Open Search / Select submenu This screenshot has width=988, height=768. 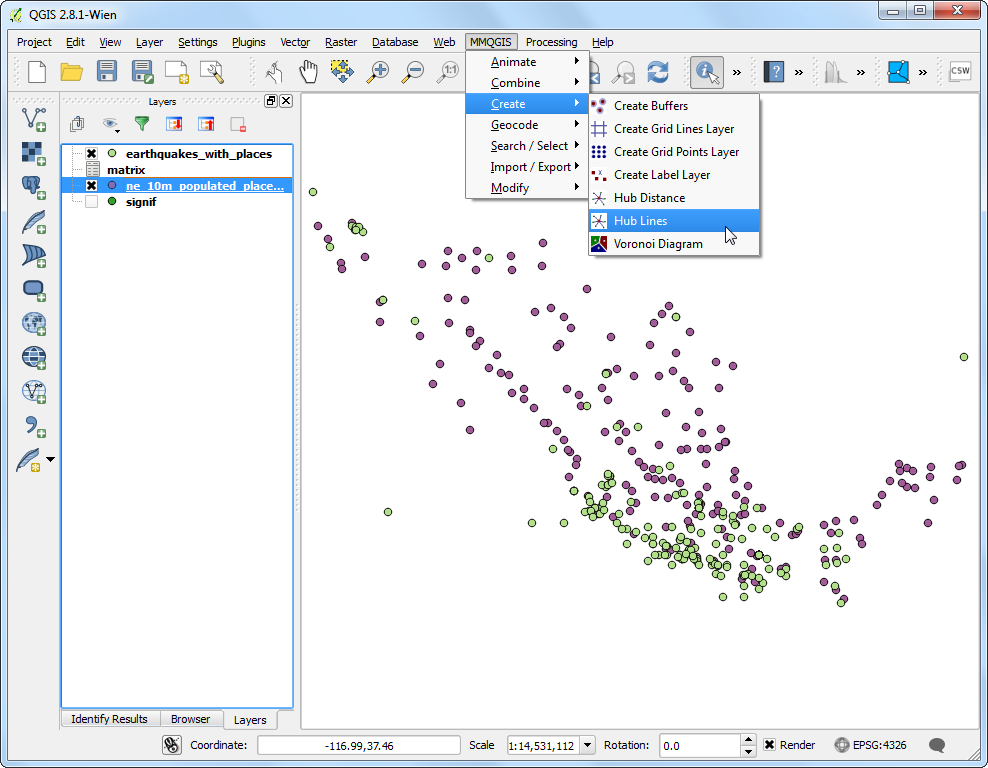[527, 146]
